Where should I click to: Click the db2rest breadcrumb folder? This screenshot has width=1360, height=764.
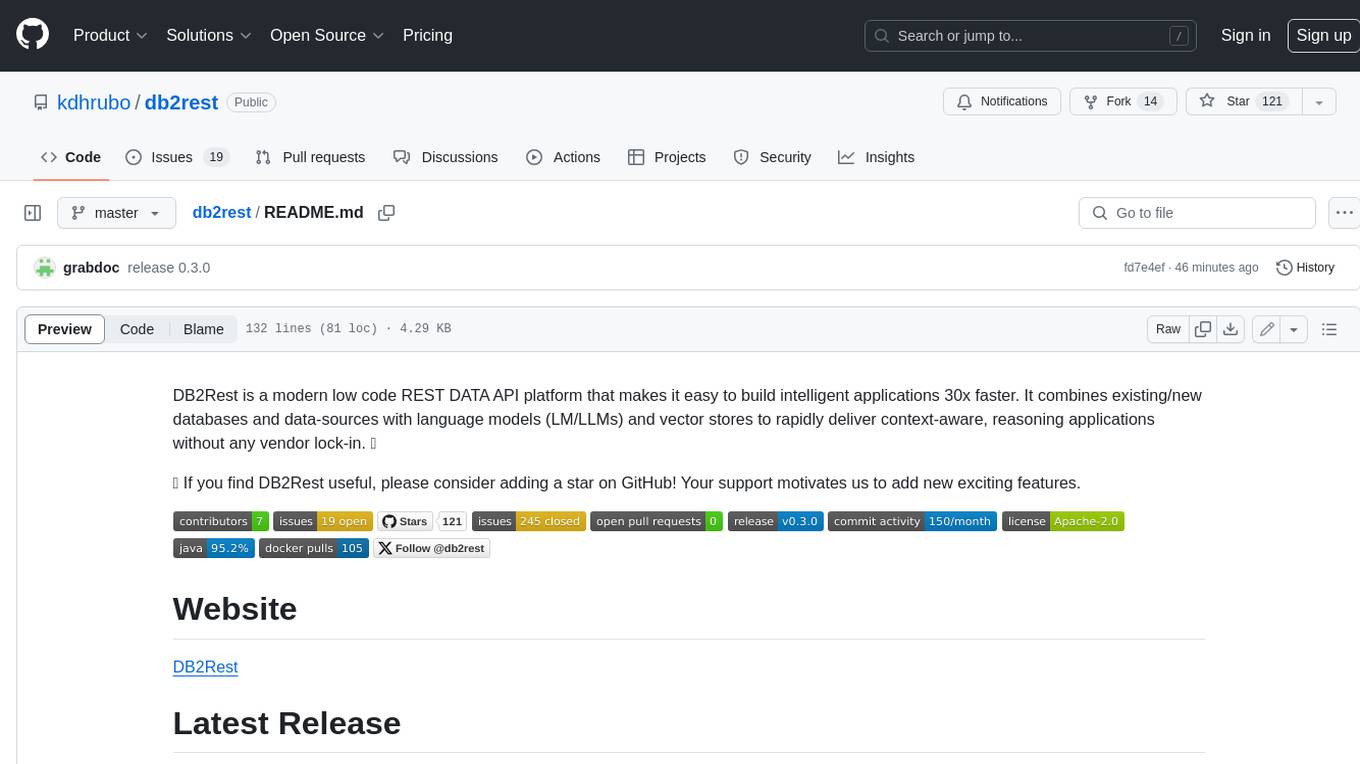(221, 213)
